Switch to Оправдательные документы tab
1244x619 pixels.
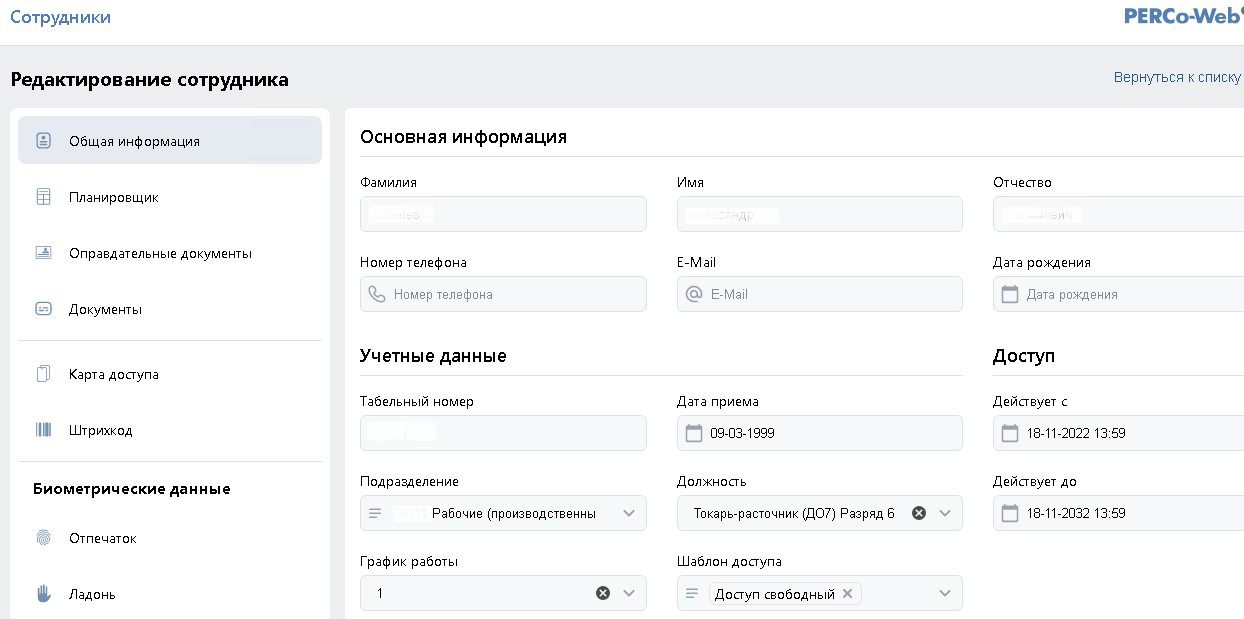[160, 253]
